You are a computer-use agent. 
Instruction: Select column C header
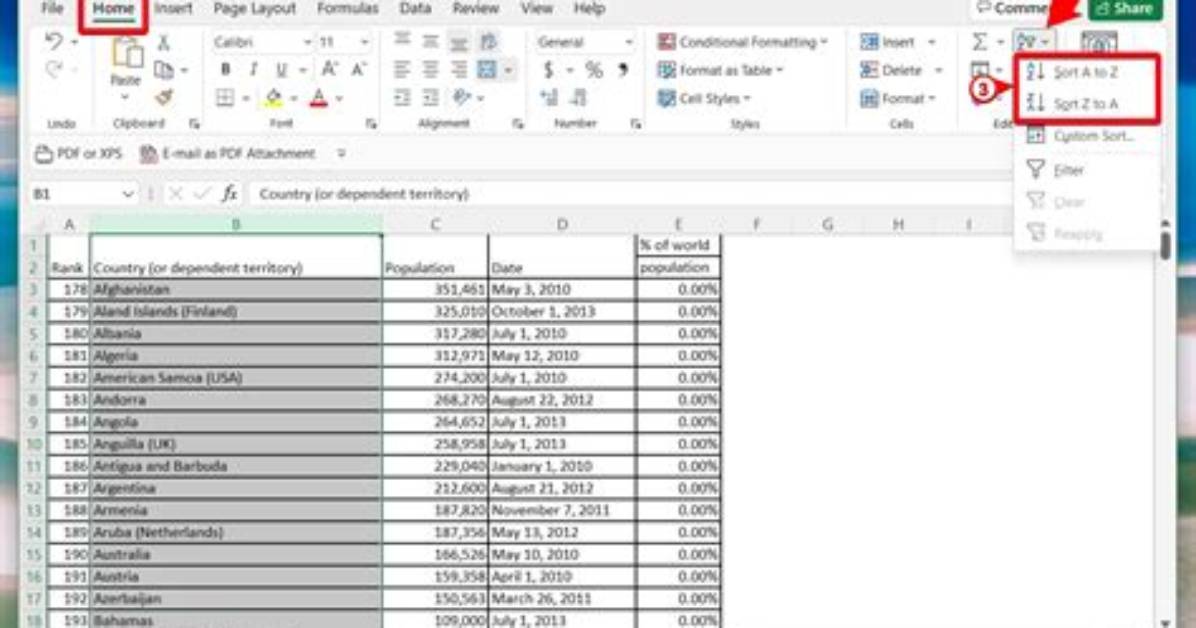point(435,224)
